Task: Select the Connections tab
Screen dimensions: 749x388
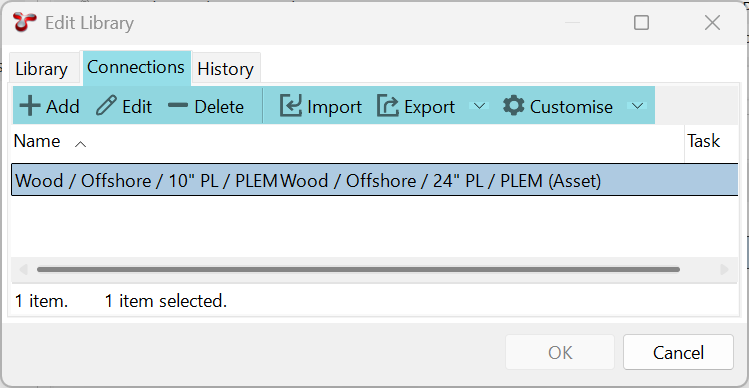Action: point(136,67)
